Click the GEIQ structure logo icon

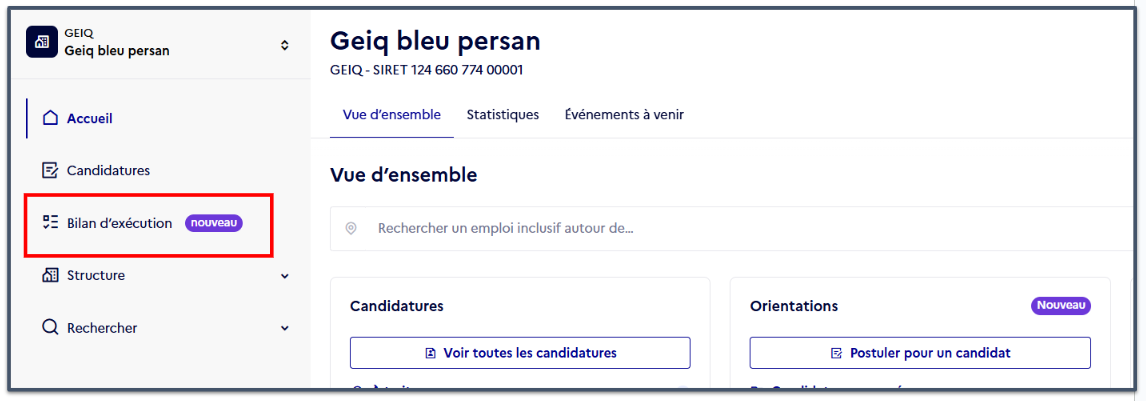42,42
